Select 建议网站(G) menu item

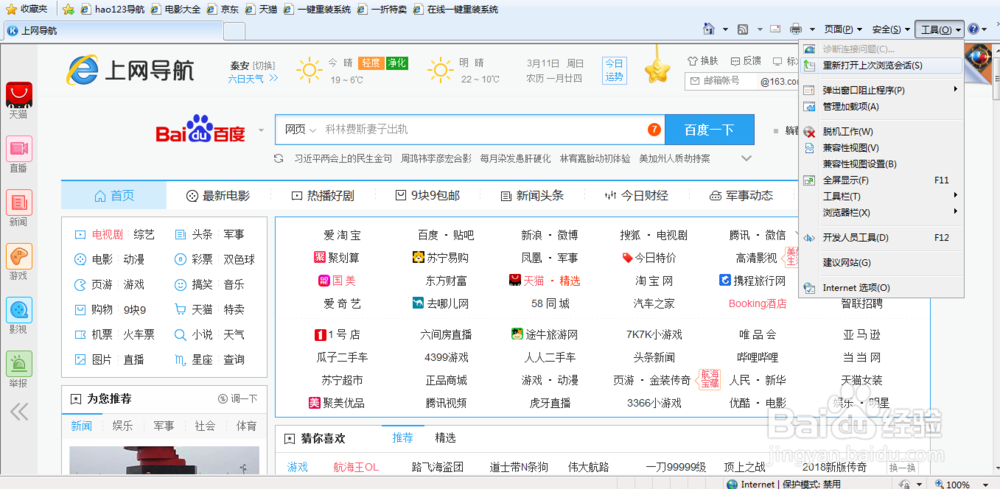[881, 262]
